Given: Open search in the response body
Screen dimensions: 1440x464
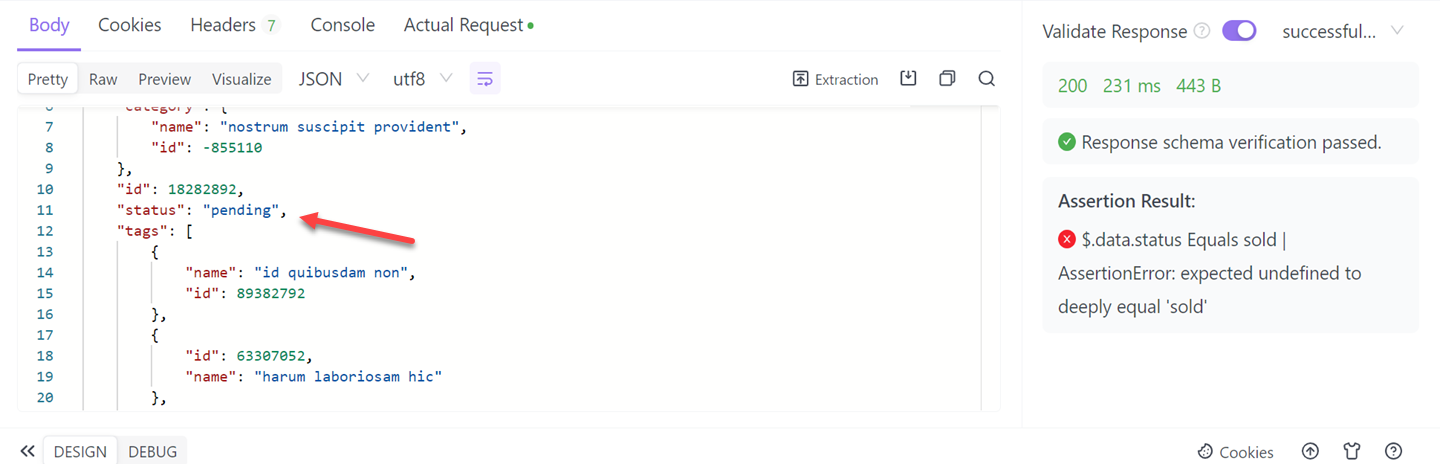Looking at the screenshot, I should pos(986,78).
